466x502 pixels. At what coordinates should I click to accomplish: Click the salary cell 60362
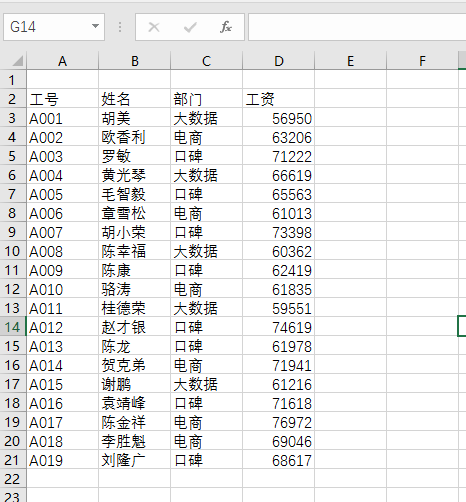(x=279, y=250)
